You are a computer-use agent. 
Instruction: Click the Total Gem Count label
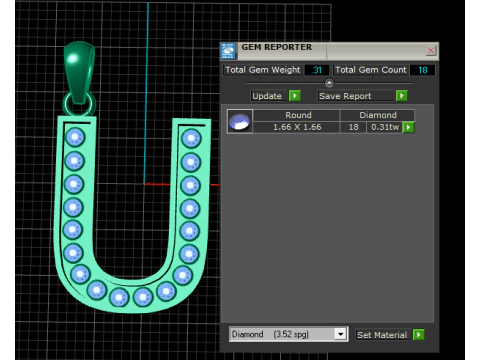[x=371, y=70]
